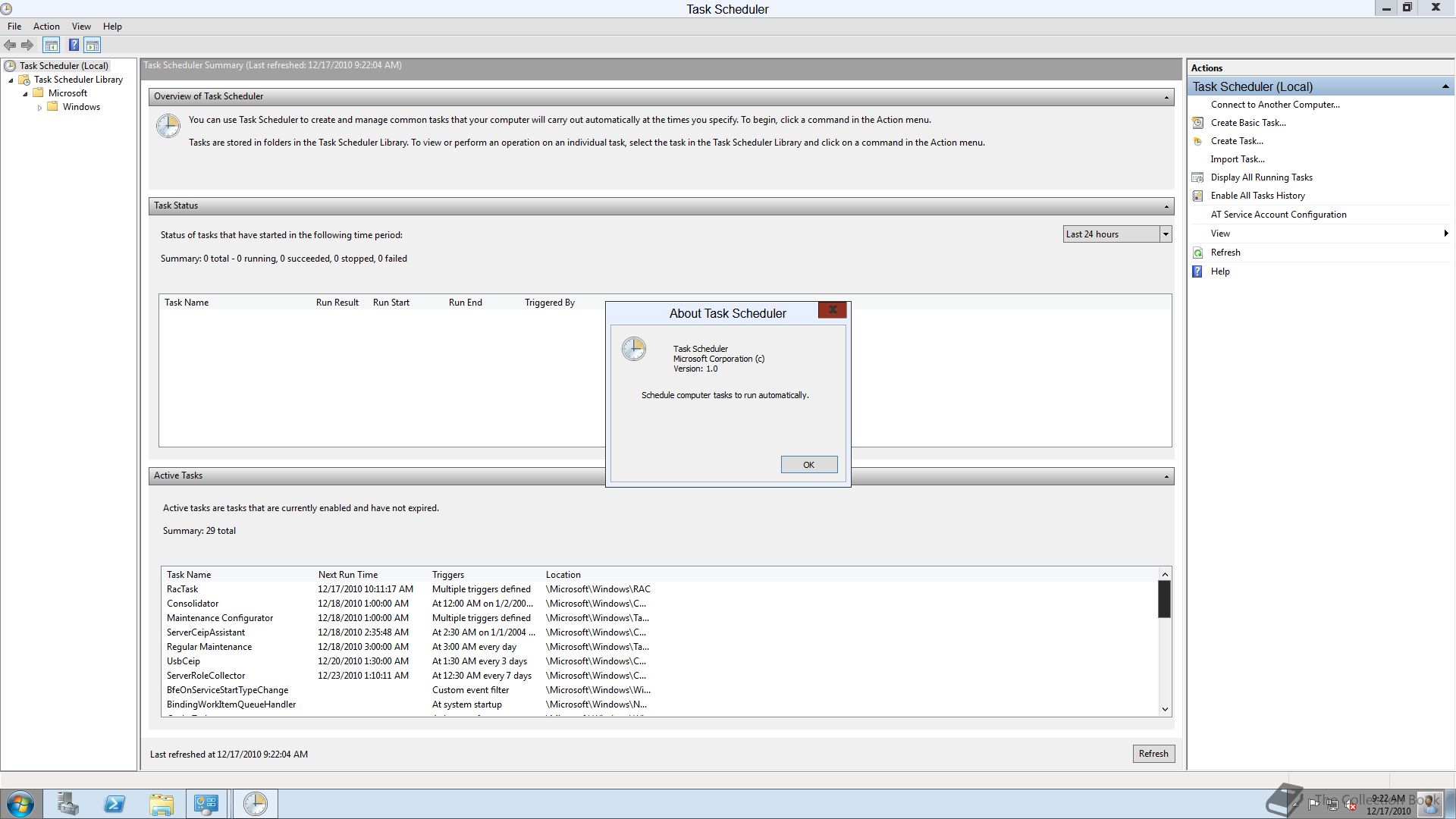Screen dimensions: 1456x819
Task: Select Maintenance Configurator task row
Action: [x=660, y=618]
